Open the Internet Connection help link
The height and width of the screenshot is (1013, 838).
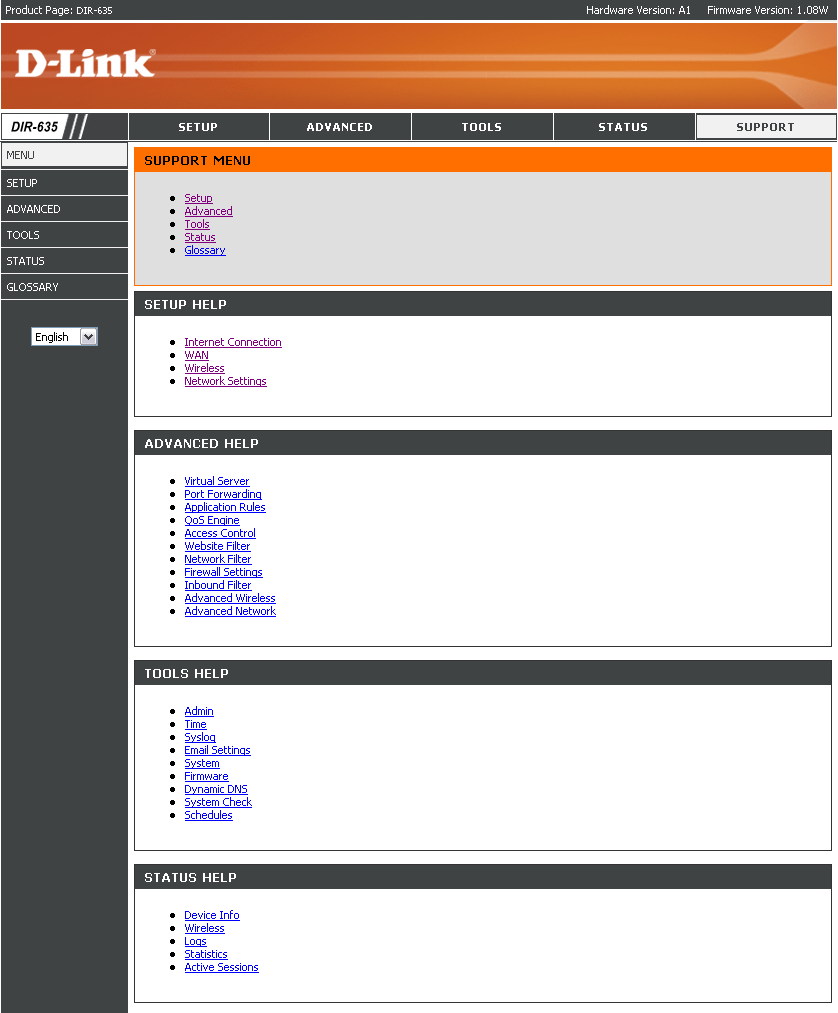(x=233, y=342)
